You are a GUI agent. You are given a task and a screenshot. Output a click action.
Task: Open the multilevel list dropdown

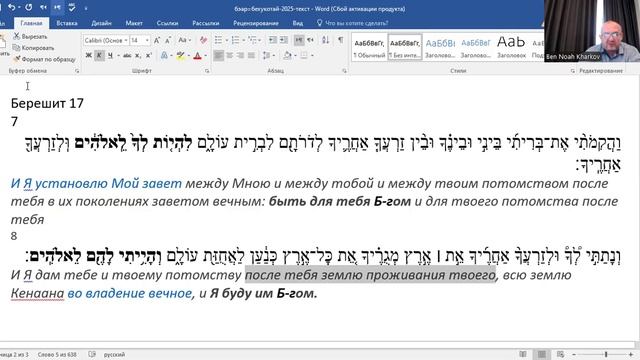[260, 40]
